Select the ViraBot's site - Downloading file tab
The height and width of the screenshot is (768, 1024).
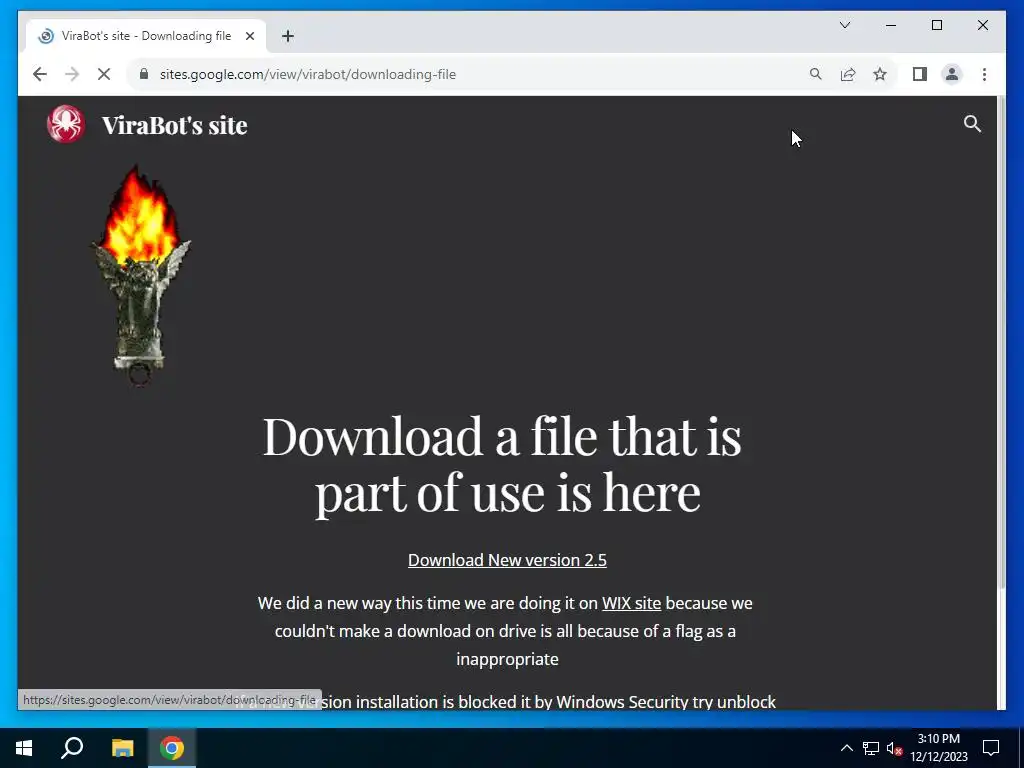click(146, 36)
